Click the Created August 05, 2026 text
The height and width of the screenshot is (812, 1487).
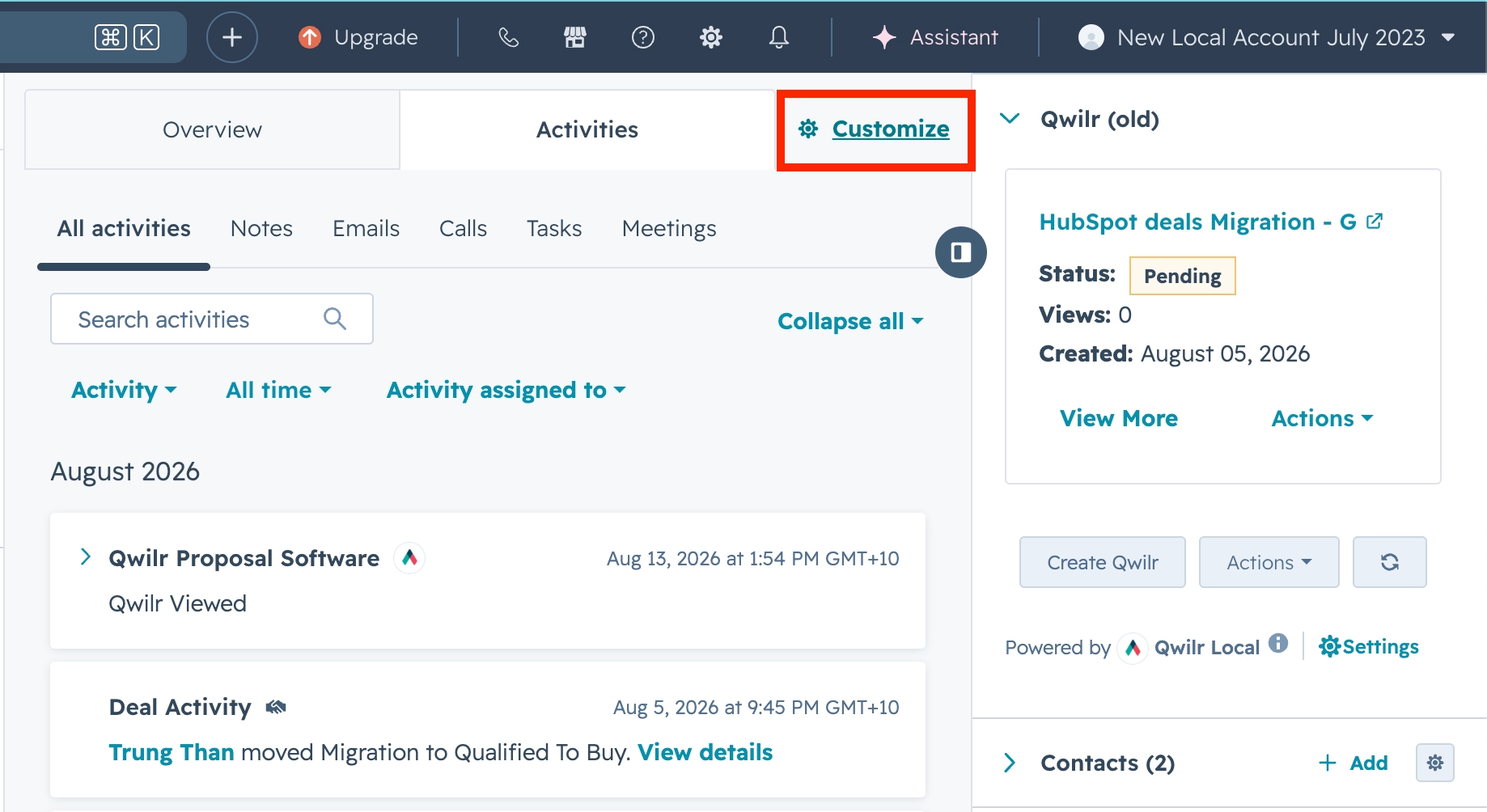pos(1174,354)
